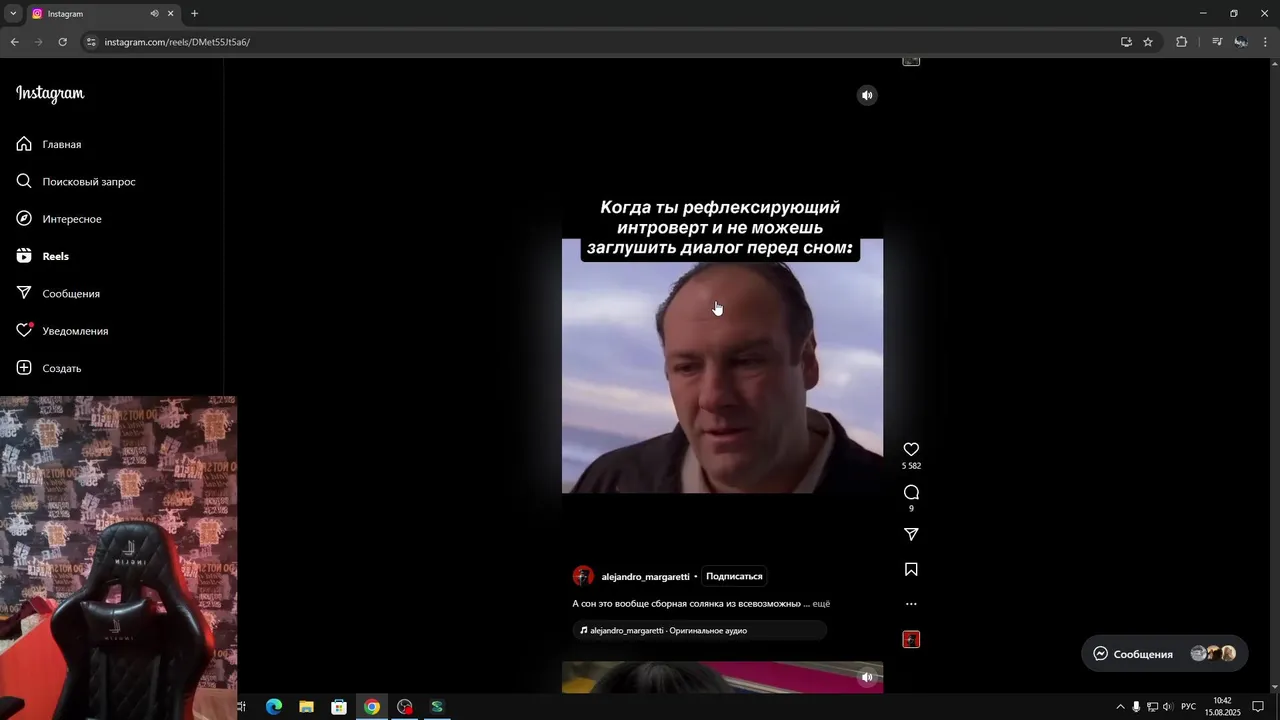Open comments on the reel
Screen dimensions: 1280x720
(x=911, y=492)
